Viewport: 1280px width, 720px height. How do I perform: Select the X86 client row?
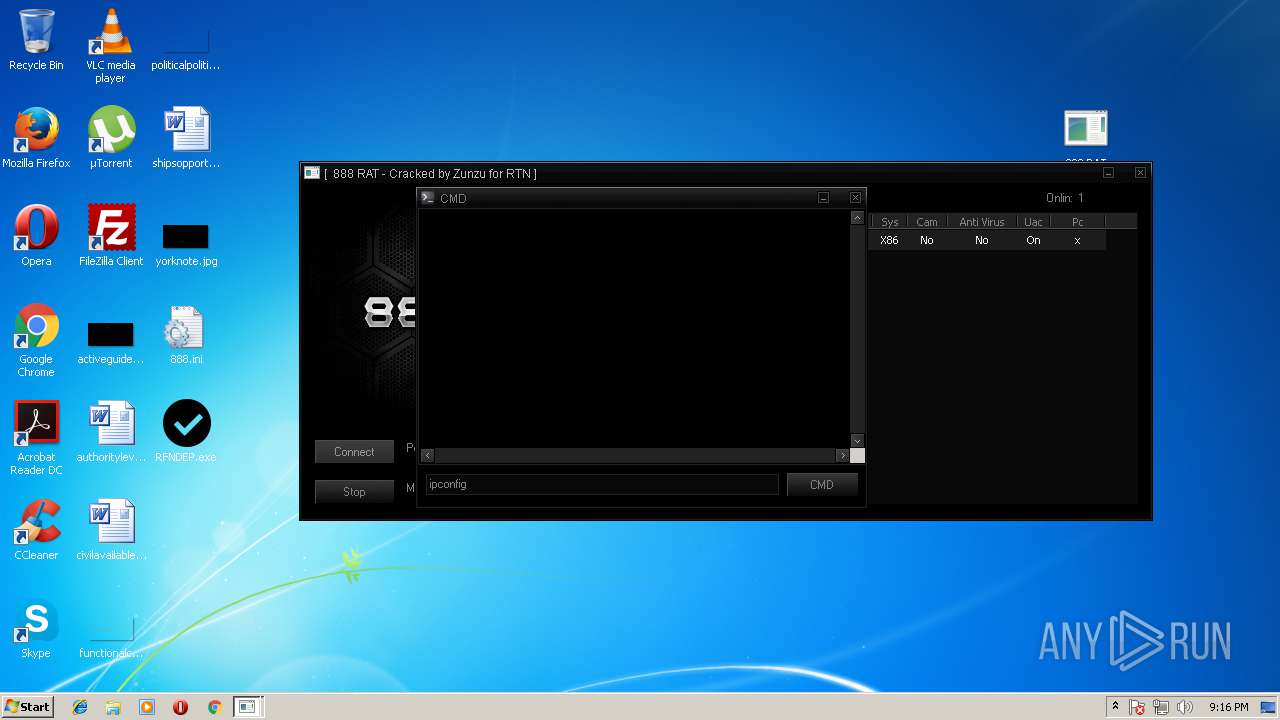coord(988,240)
